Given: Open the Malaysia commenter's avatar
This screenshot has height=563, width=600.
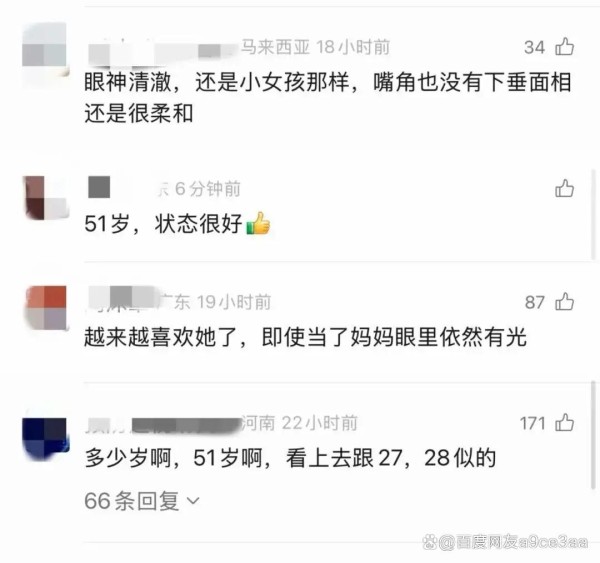Looking at the screenshot, I should click(x=45, y=49).
